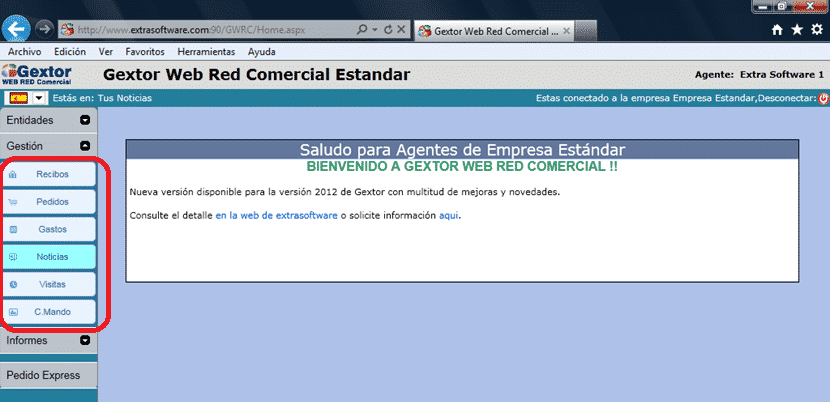Go back with the browser back arrow
Image resolution: width=830 pixels, height=402 pixels.
[x=16, y=30]
